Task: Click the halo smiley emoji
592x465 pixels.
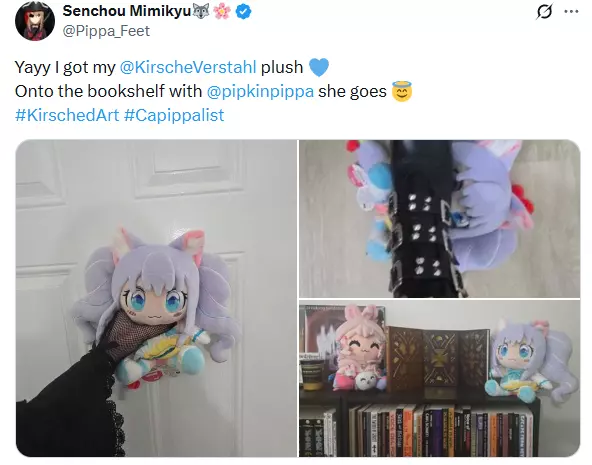Action: (402, 91)
